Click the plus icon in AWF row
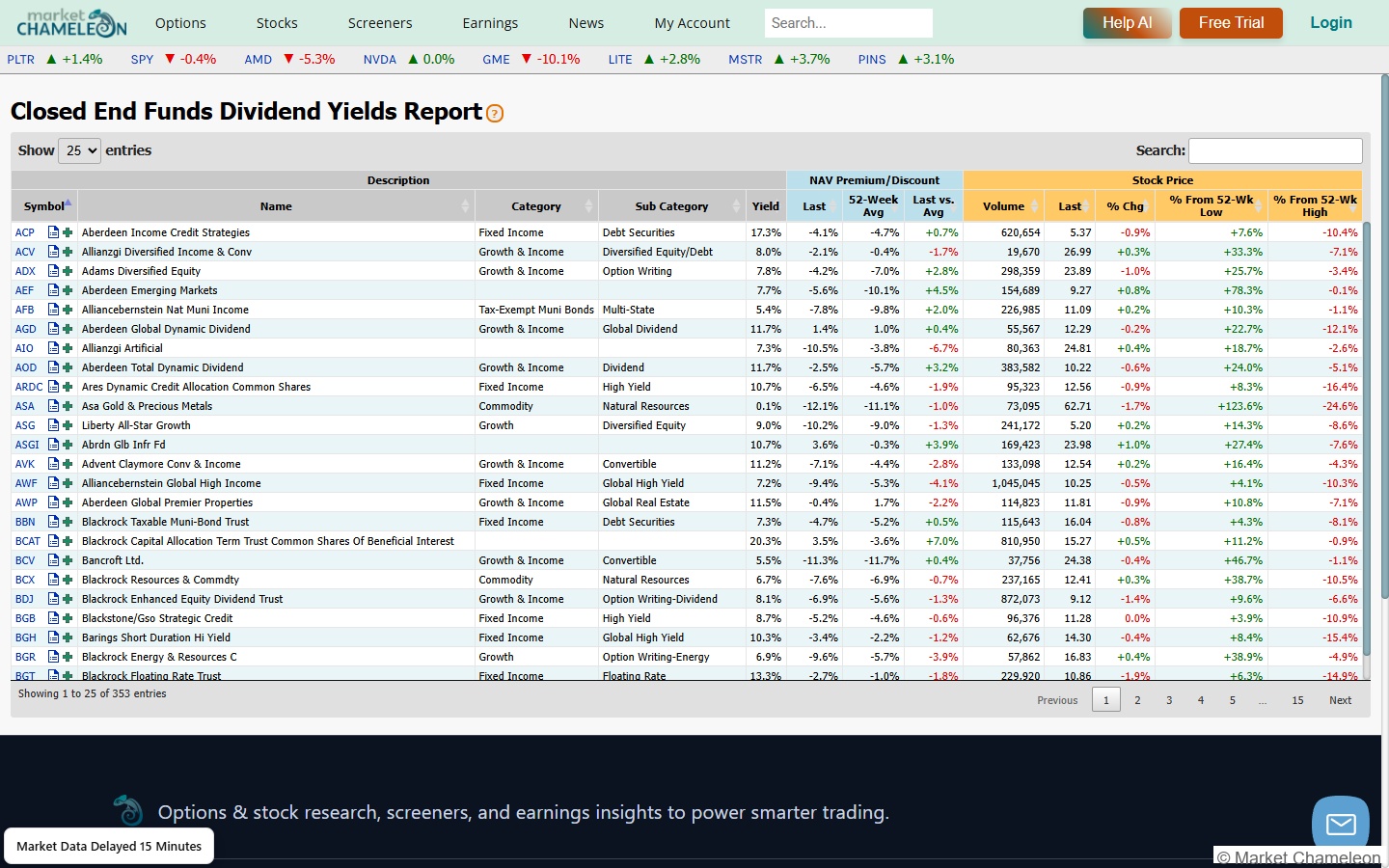 pyautogui.click(x=68, y=483)
